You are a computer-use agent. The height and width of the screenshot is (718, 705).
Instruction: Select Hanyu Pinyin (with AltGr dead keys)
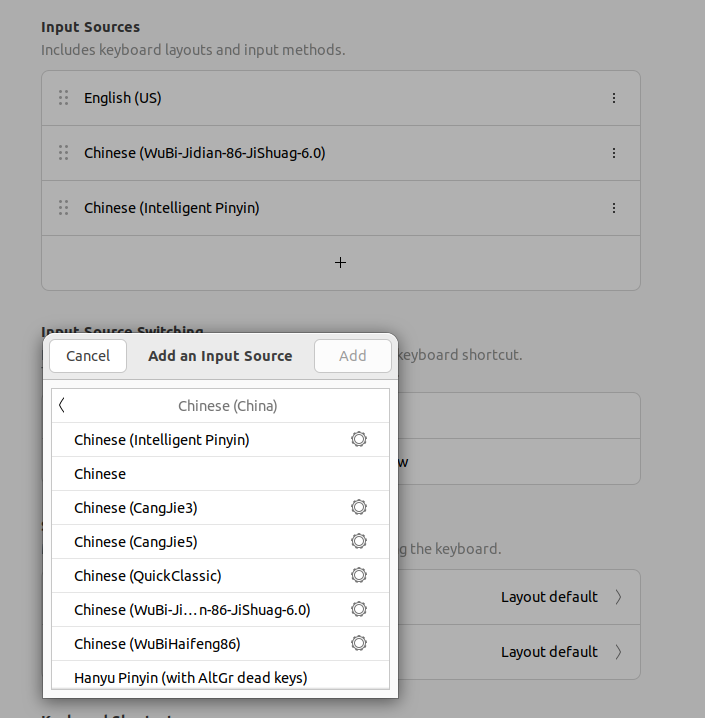point(190,677)
